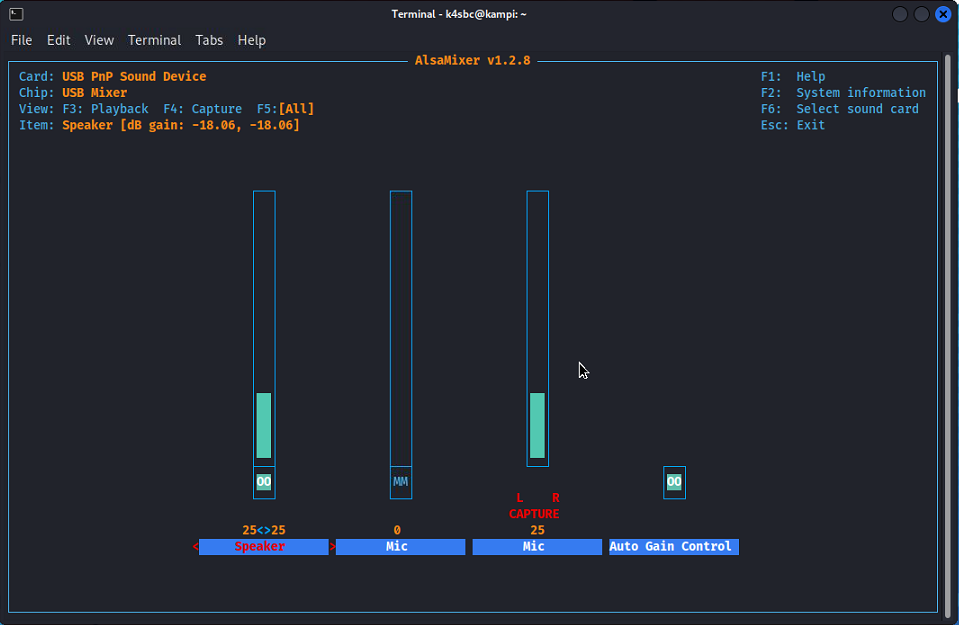Click the Mic playback volume bar
This screenshot has height=625, width=959.
click(x=401, y=328)
